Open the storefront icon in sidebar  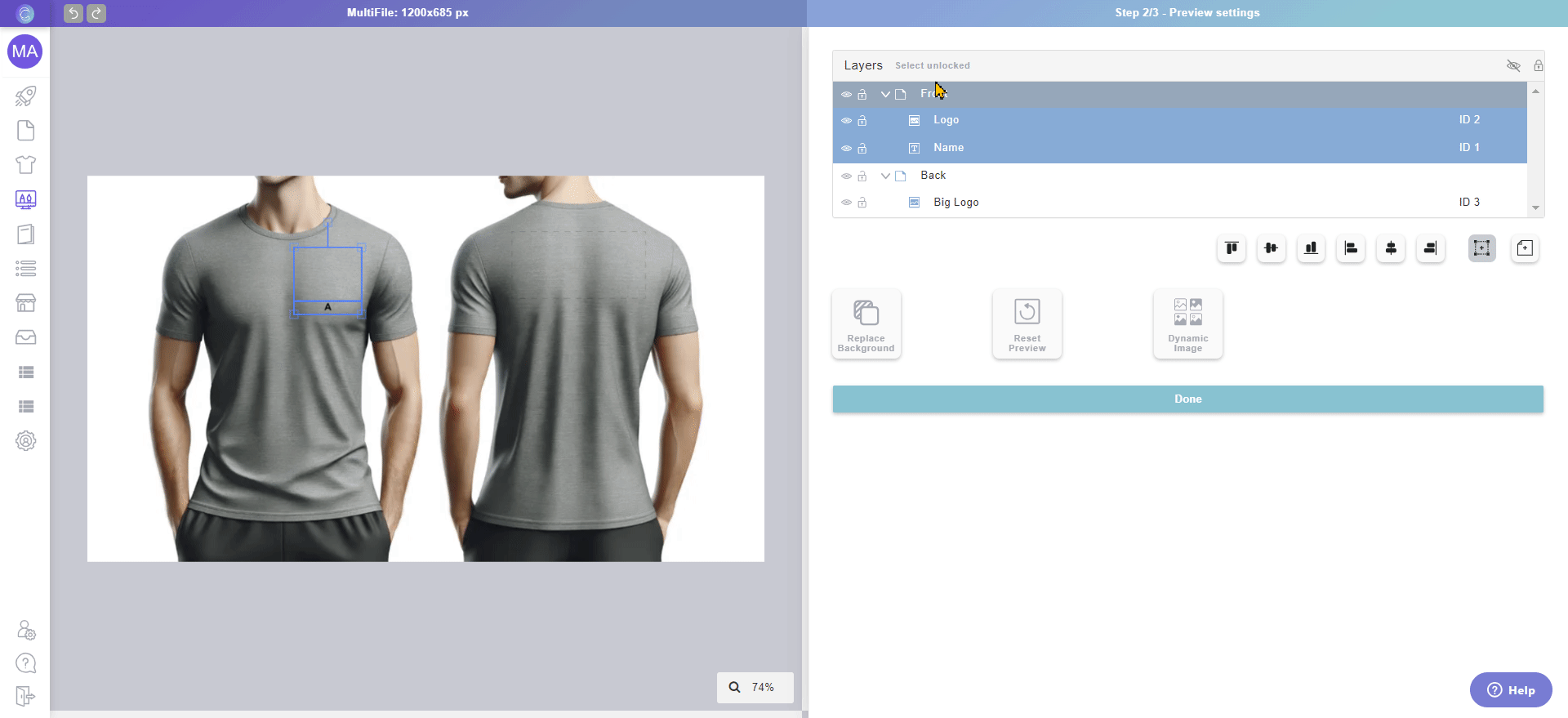(x=25, y=303)
